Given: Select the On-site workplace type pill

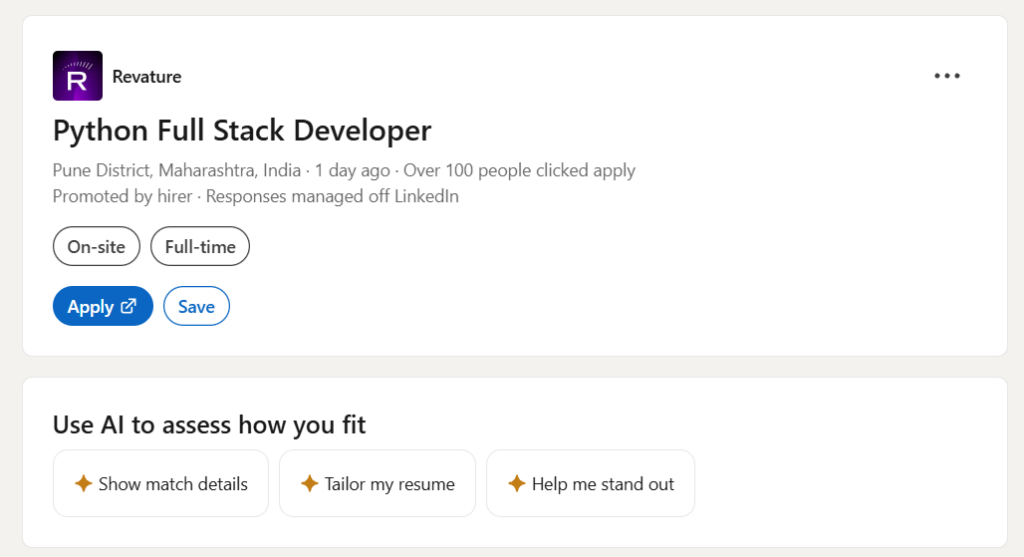Looking at the screenshot, I should (96, 247).
